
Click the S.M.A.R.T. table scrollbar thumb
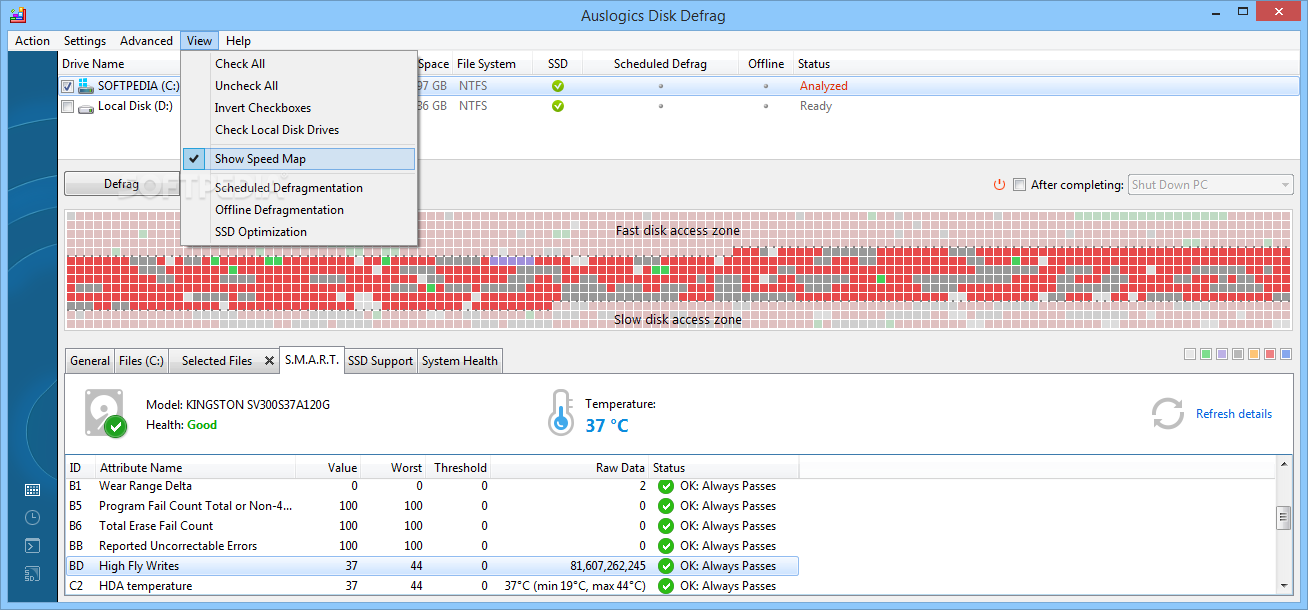point(1283,517)
